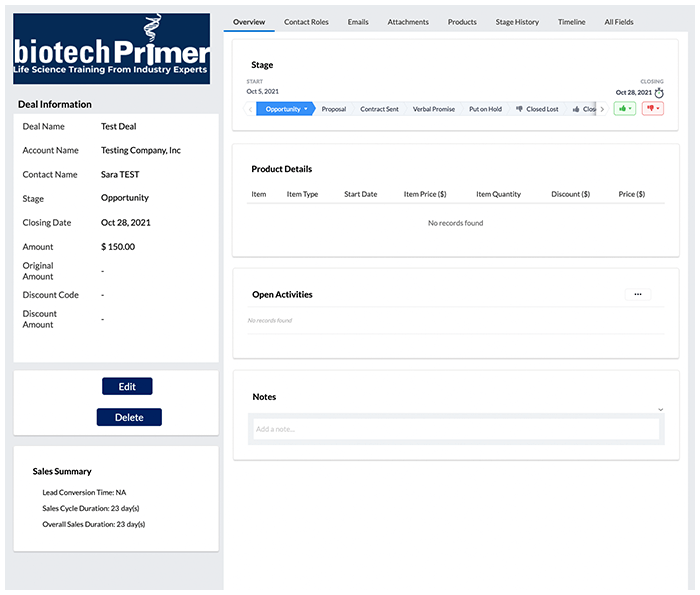Click Testing Company, Inc account value

[141, 150]
